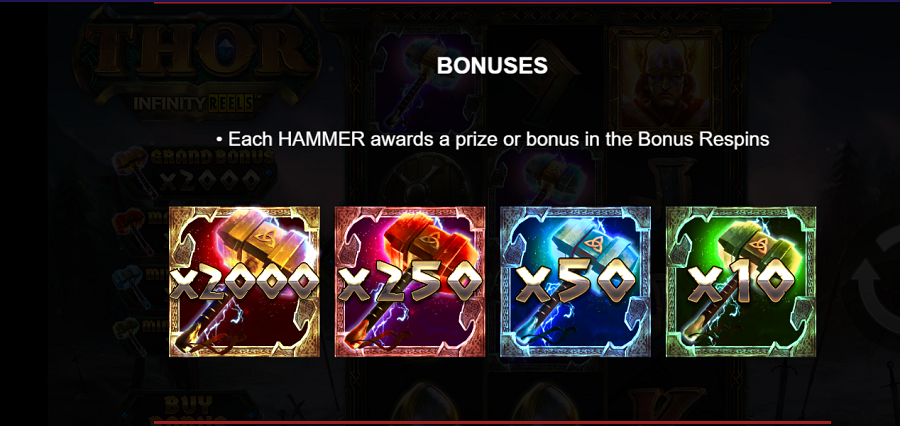The image size is (900, 426).
Task: Click the dimmed blue minor hammer icon
Action: click(131, 284)
